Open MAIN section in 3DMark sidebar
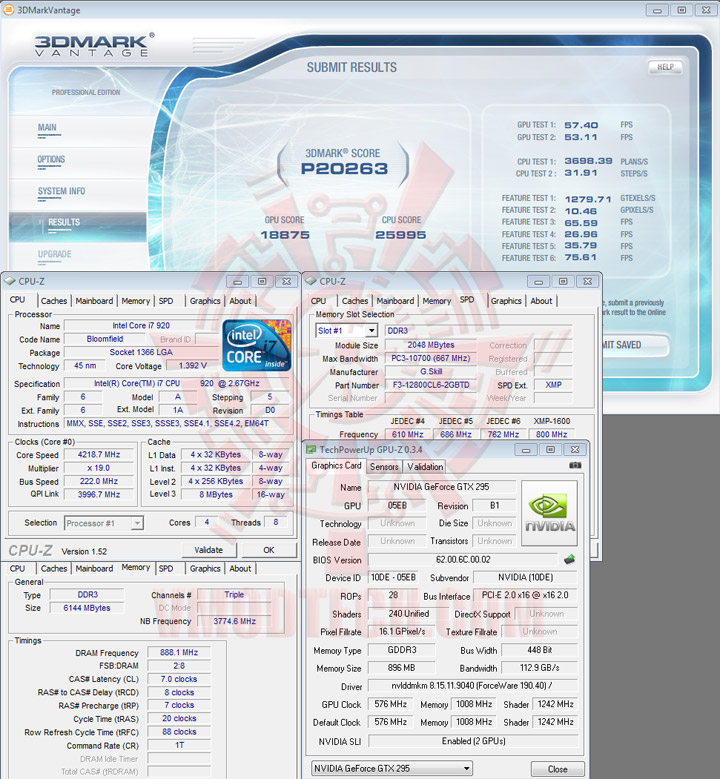Image resolution: width=720 pixels, height=779 pixels. tap(47, 128)
